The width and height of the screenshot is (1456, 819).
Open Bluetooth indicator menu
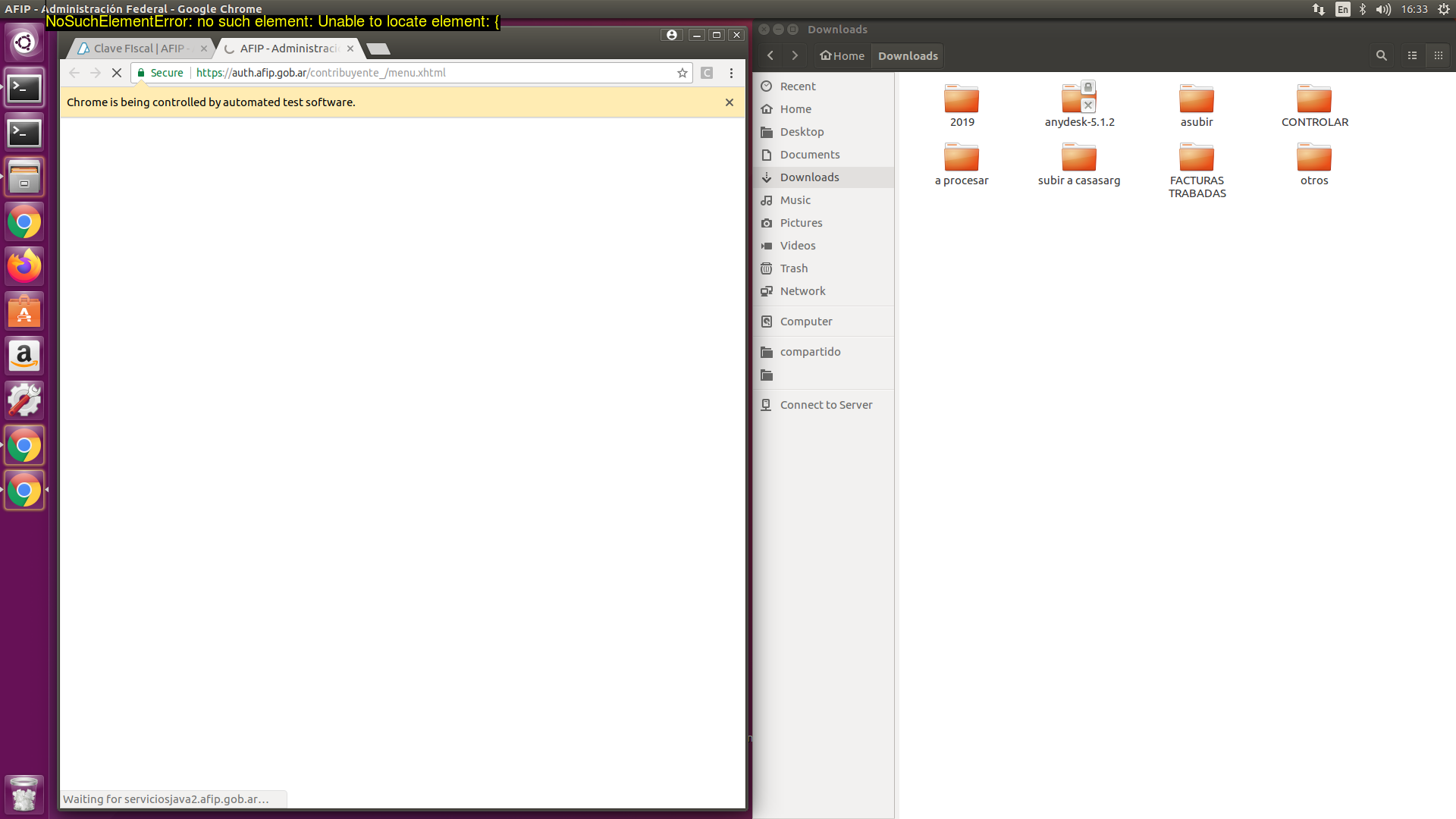point(1363,9)
